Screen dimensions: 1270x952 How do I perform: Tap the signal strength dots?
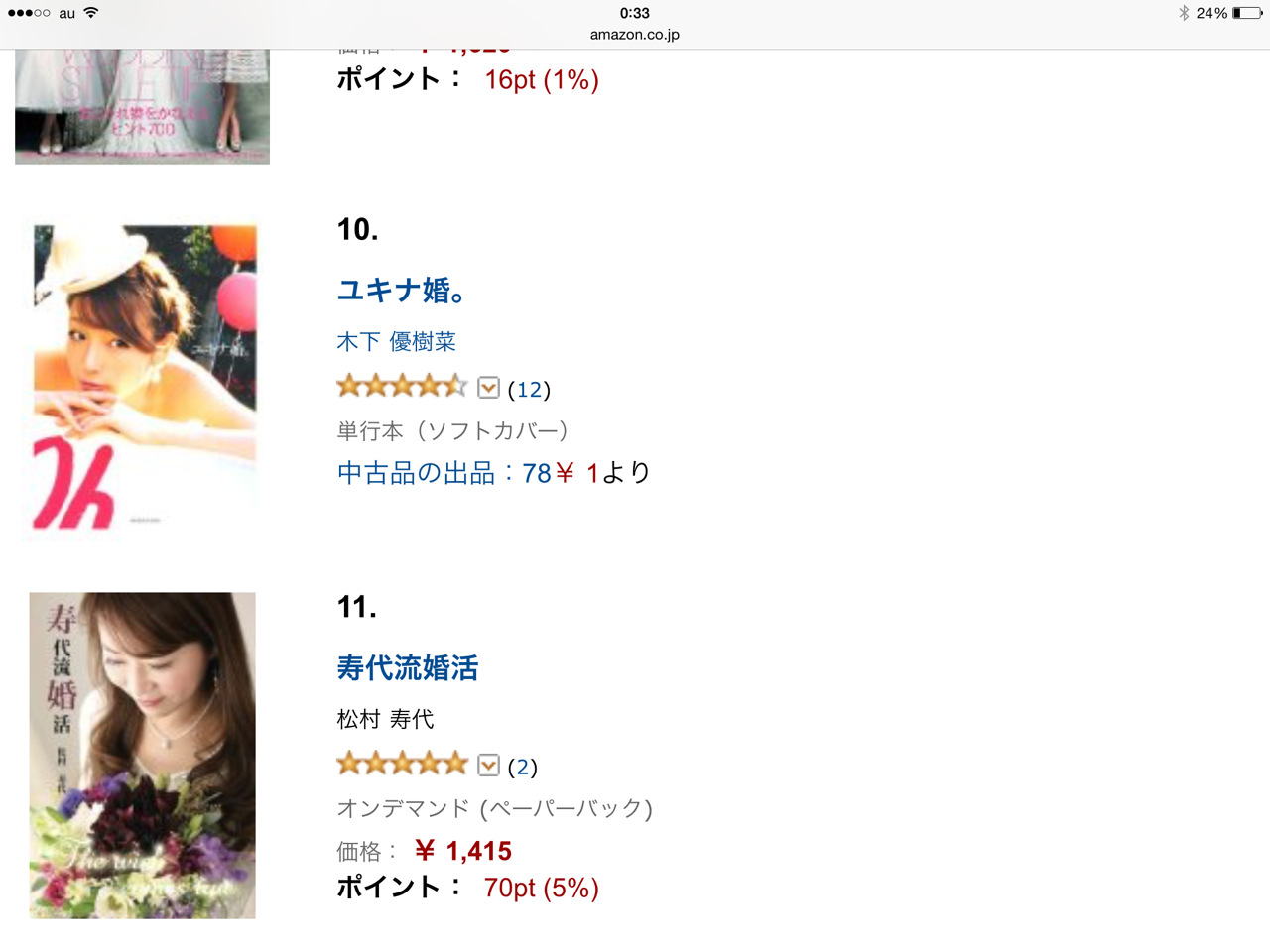pos(29,13)
